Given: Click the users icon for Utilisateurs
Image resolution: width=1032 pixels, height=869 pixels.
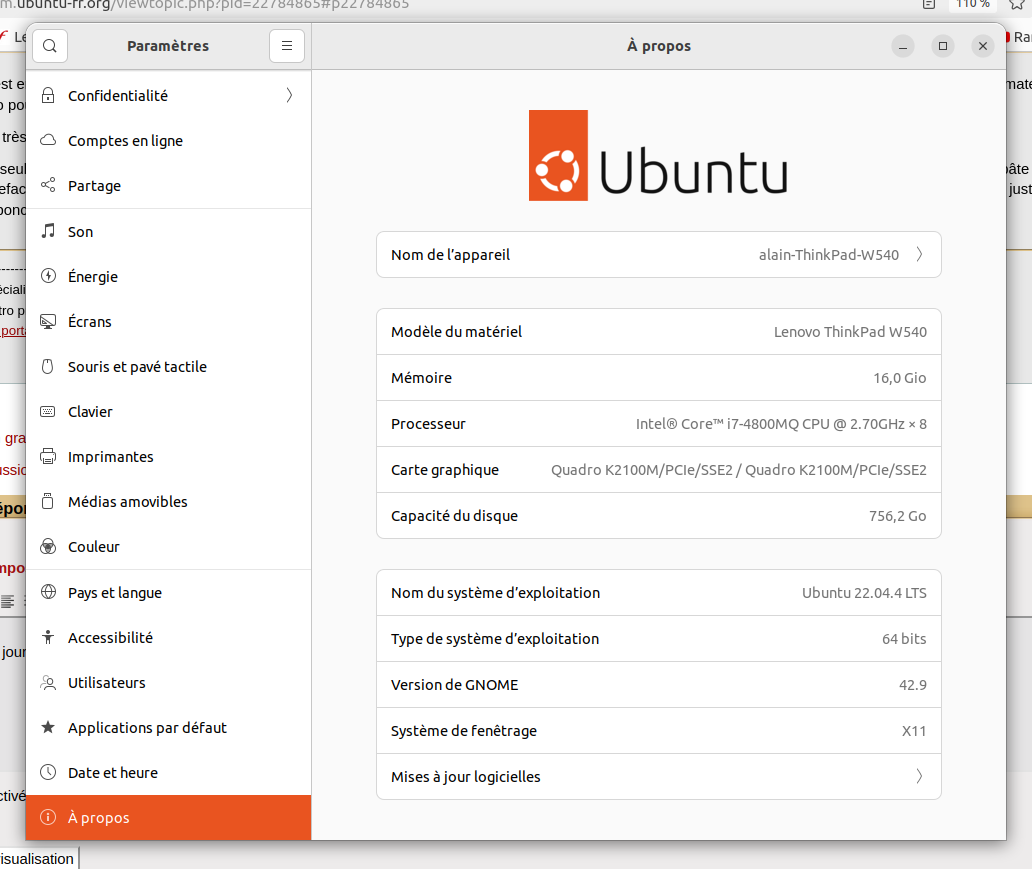Looking at the screenshot, I should point(48,683).
